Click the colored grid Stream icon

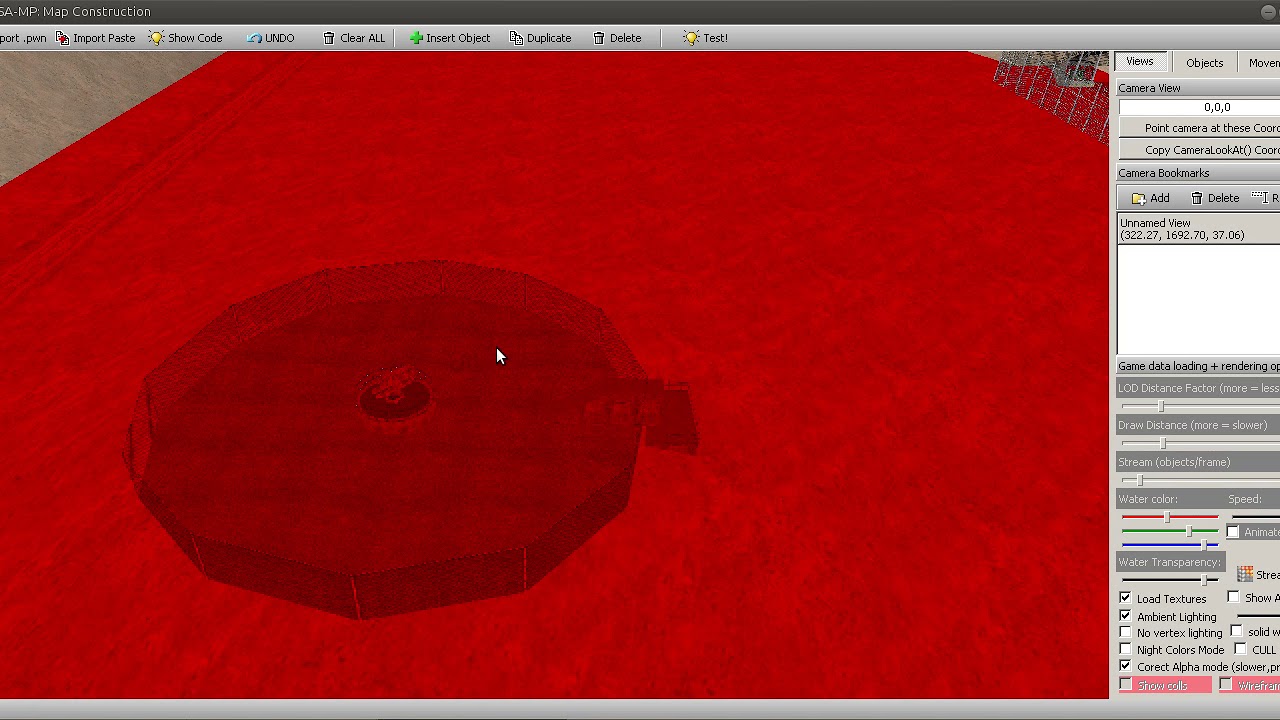1245,574
